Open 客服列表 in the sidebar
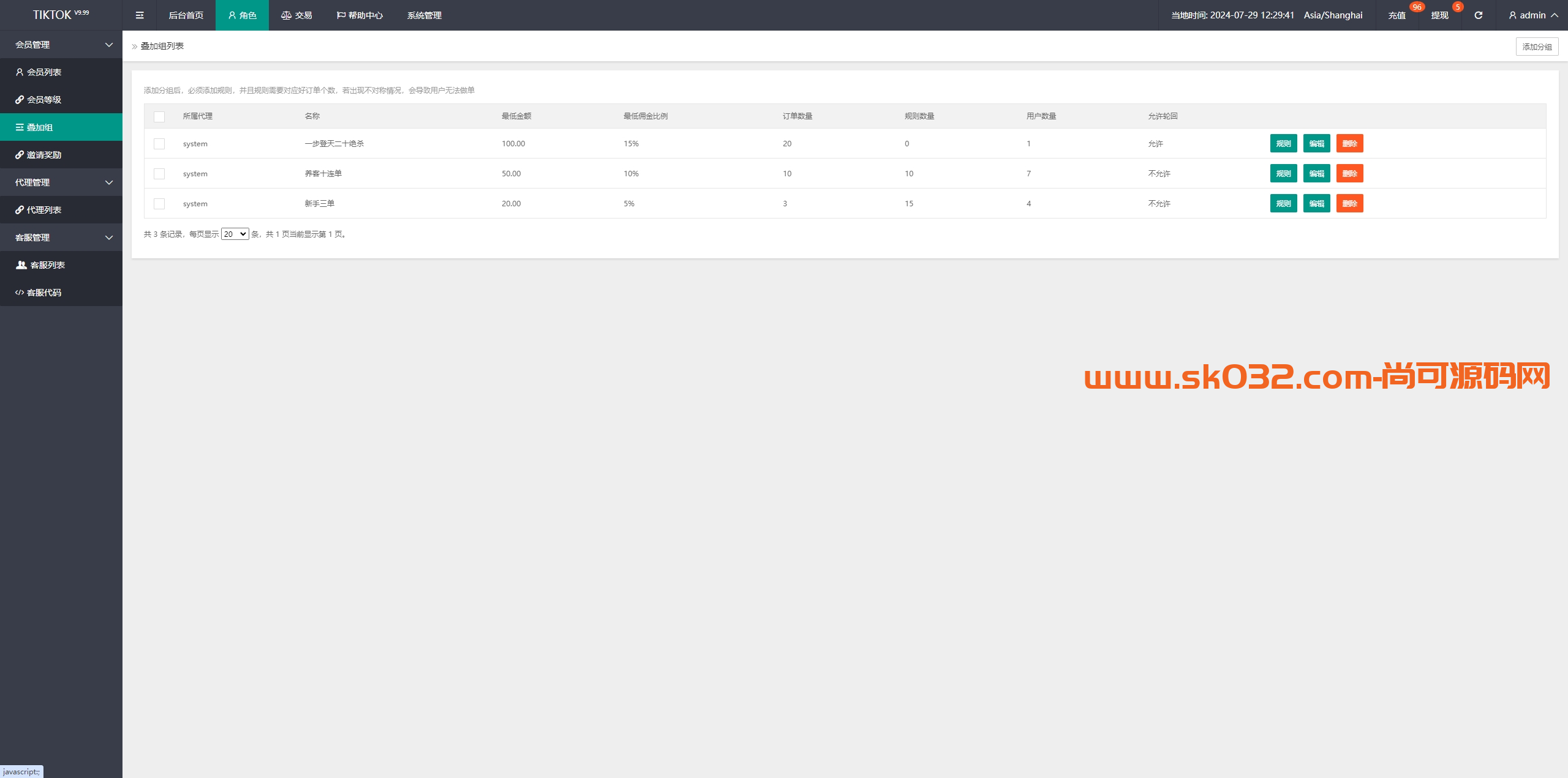1568x778 pixels. [61, 265]
